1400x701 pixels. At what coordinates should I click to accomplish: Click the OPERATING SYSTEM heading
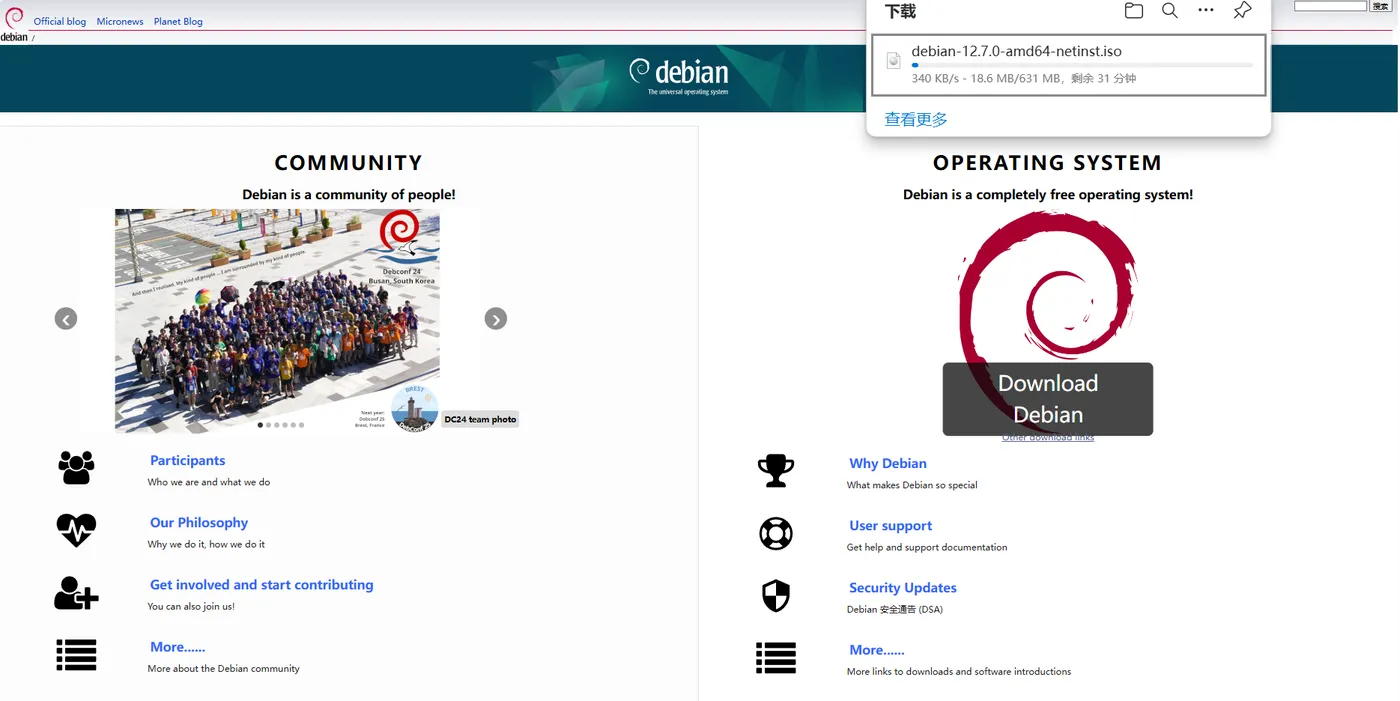(1048, 163)
